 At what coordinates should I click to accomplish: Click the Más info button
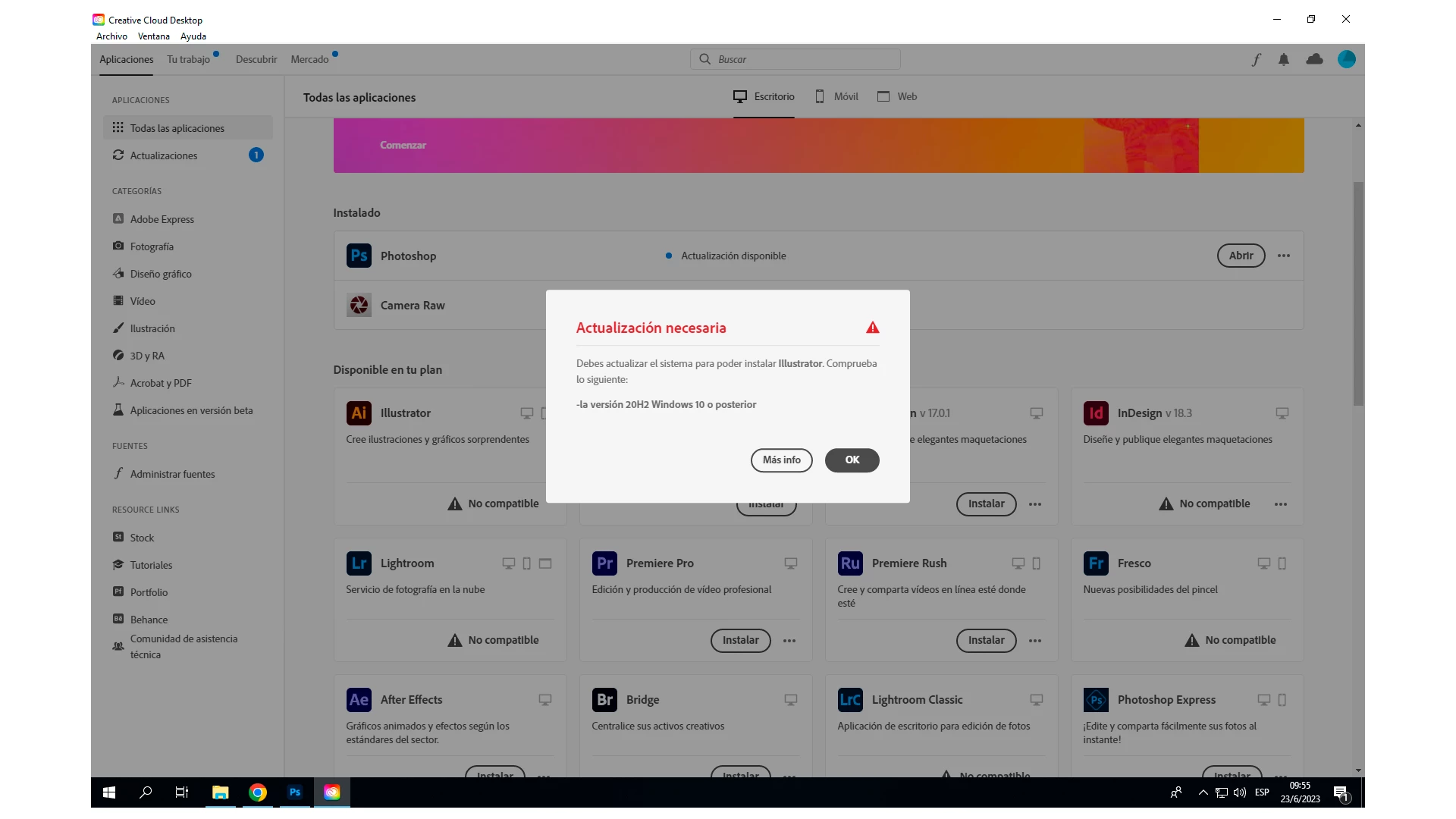coord(781,460)
